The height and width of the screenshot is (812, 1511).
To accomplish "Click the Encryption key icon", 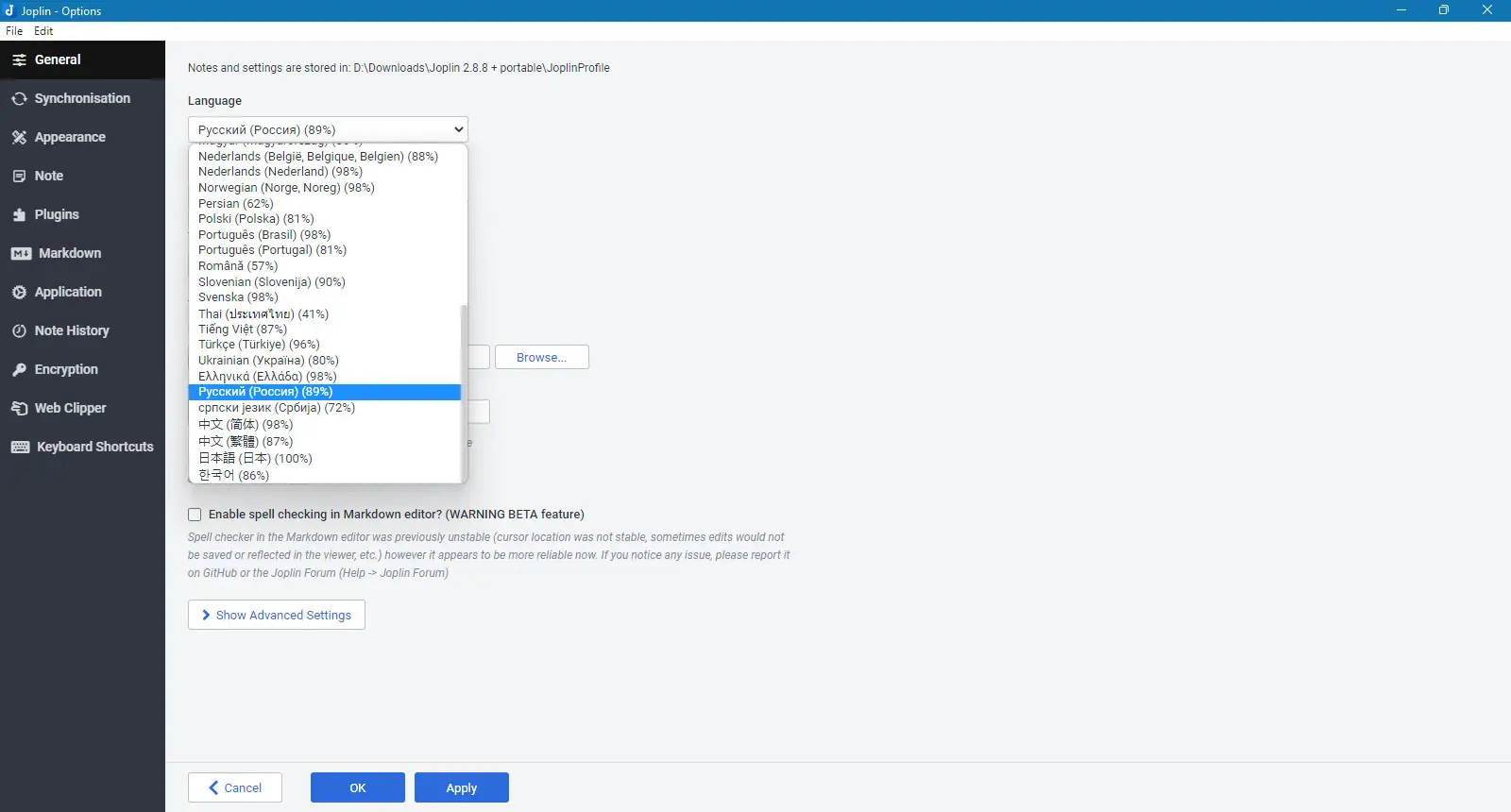I will 19,369.
